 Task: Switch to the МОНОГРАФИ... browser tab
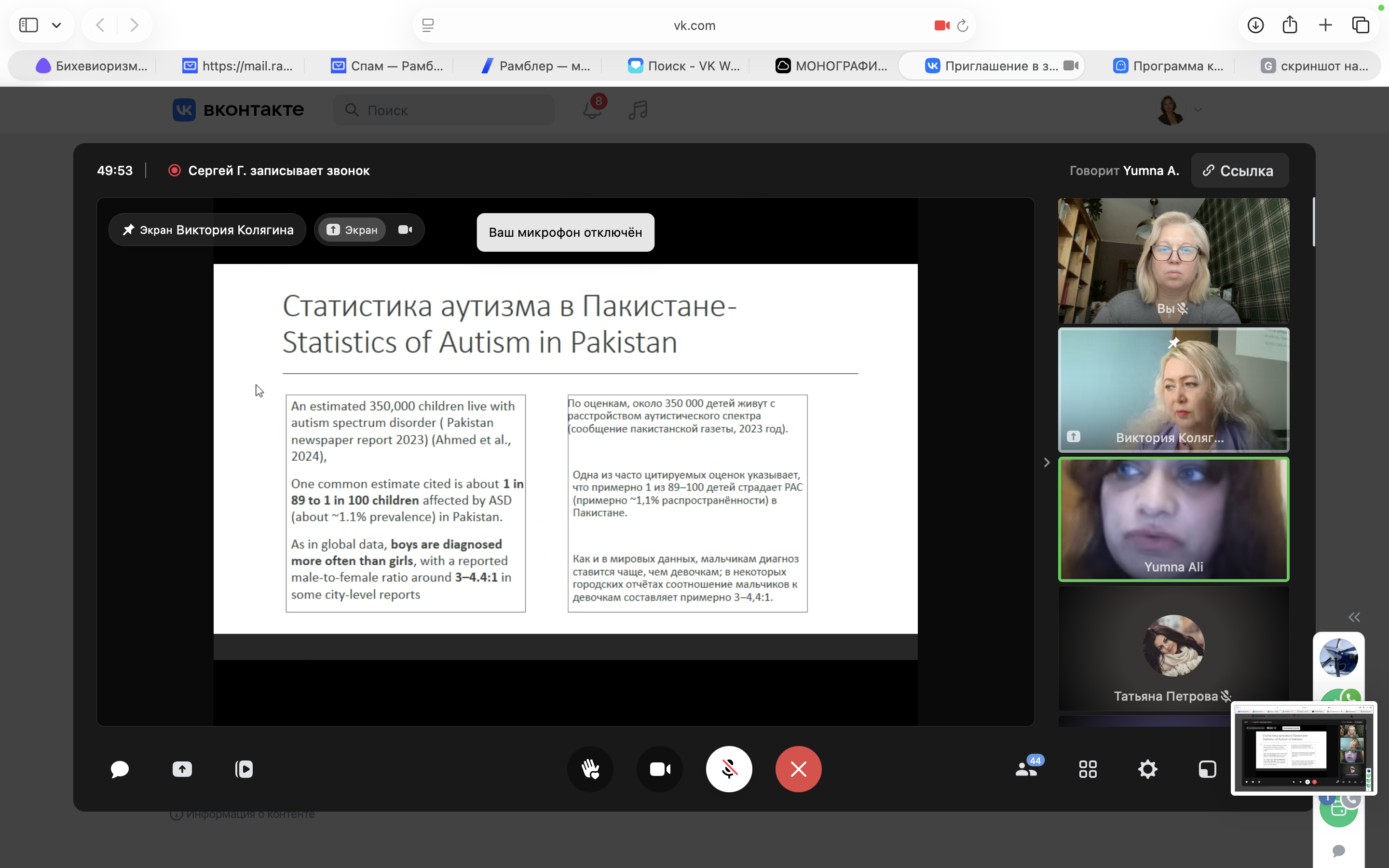click(831, 66)
